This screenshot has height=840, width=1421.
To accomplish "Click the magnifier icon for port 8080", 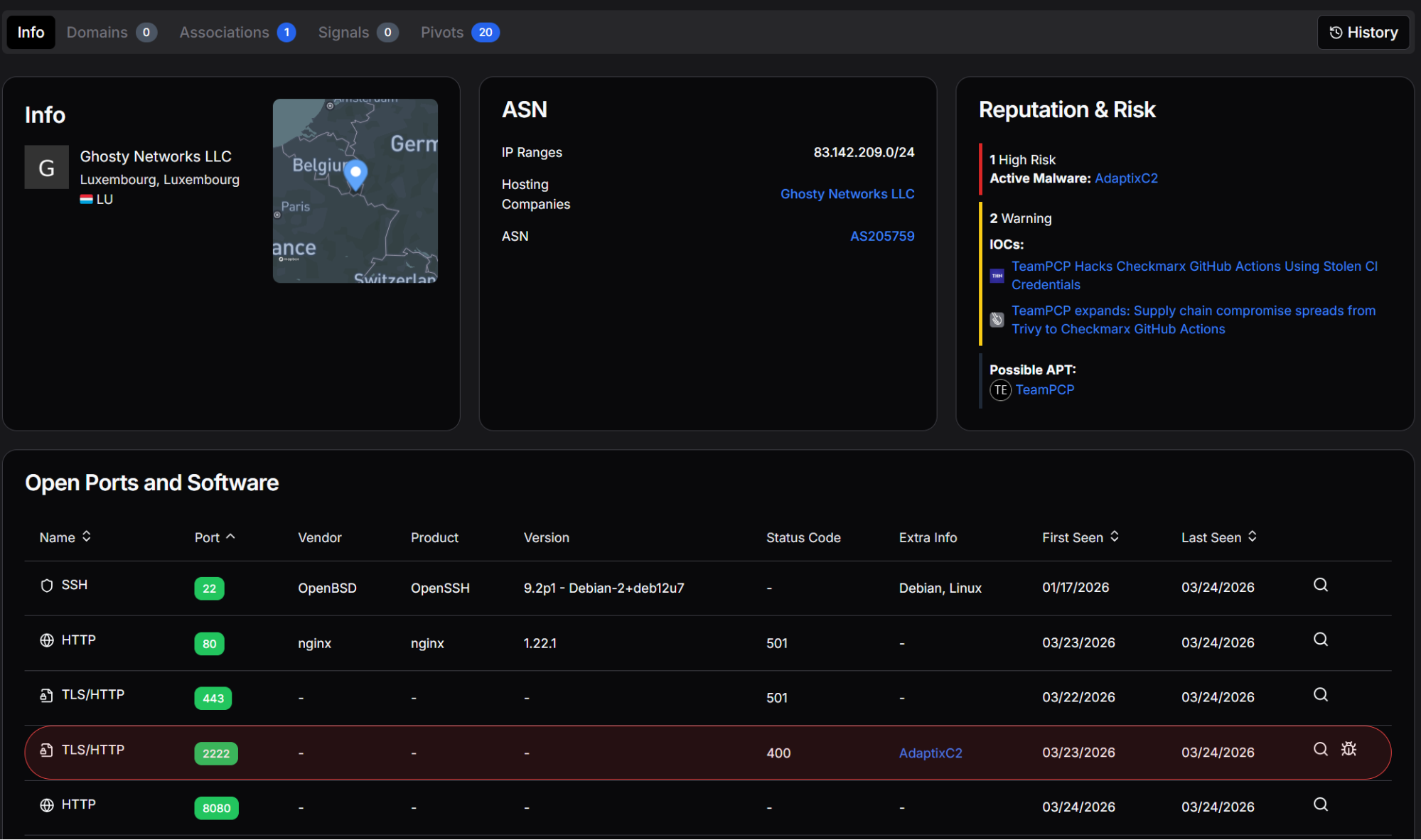I will point(1320,804).
